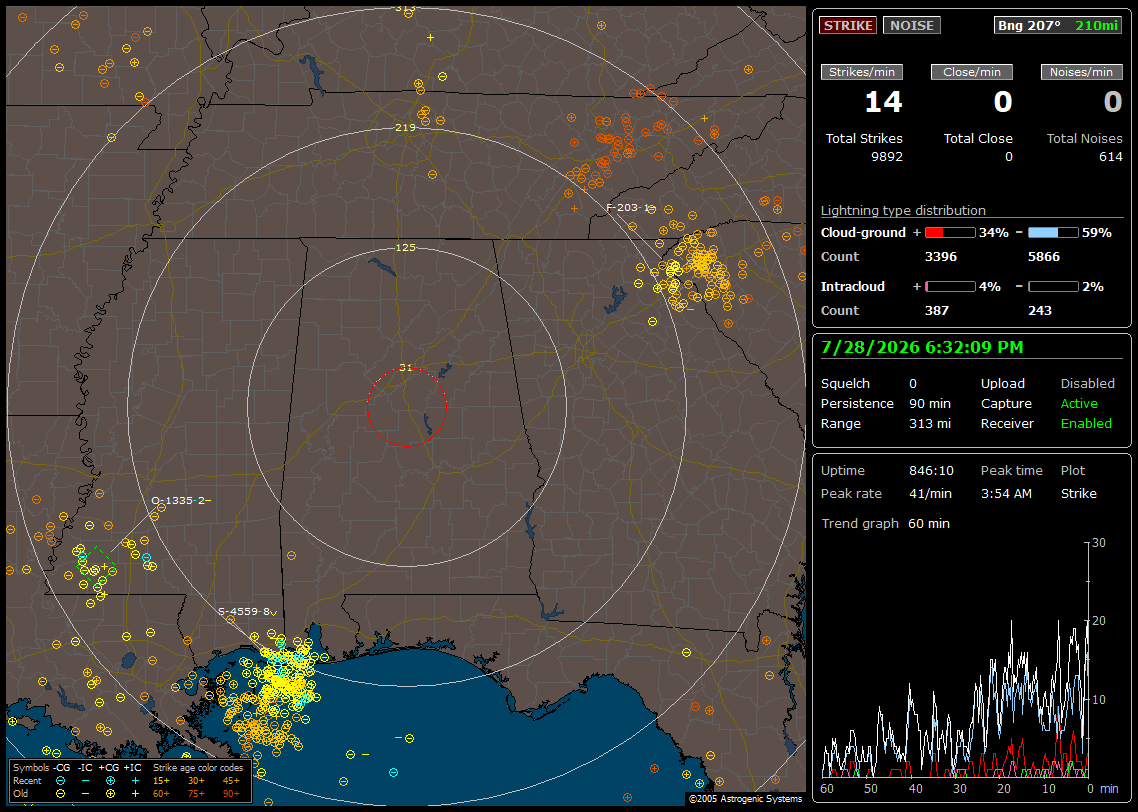Image resolution: width=1138 pixels, height=812 pixels.
Task: Click the 219 mile range ring label
Action: tap(406, 128)
